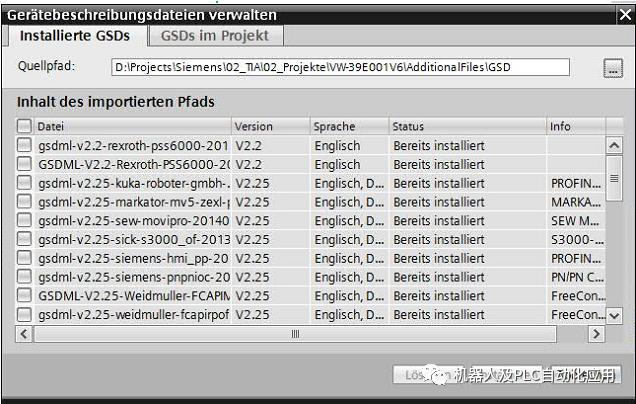Open the Installierte GSDs tab
The height and width of the screenshot is (404, 636).
click(77, 35)
